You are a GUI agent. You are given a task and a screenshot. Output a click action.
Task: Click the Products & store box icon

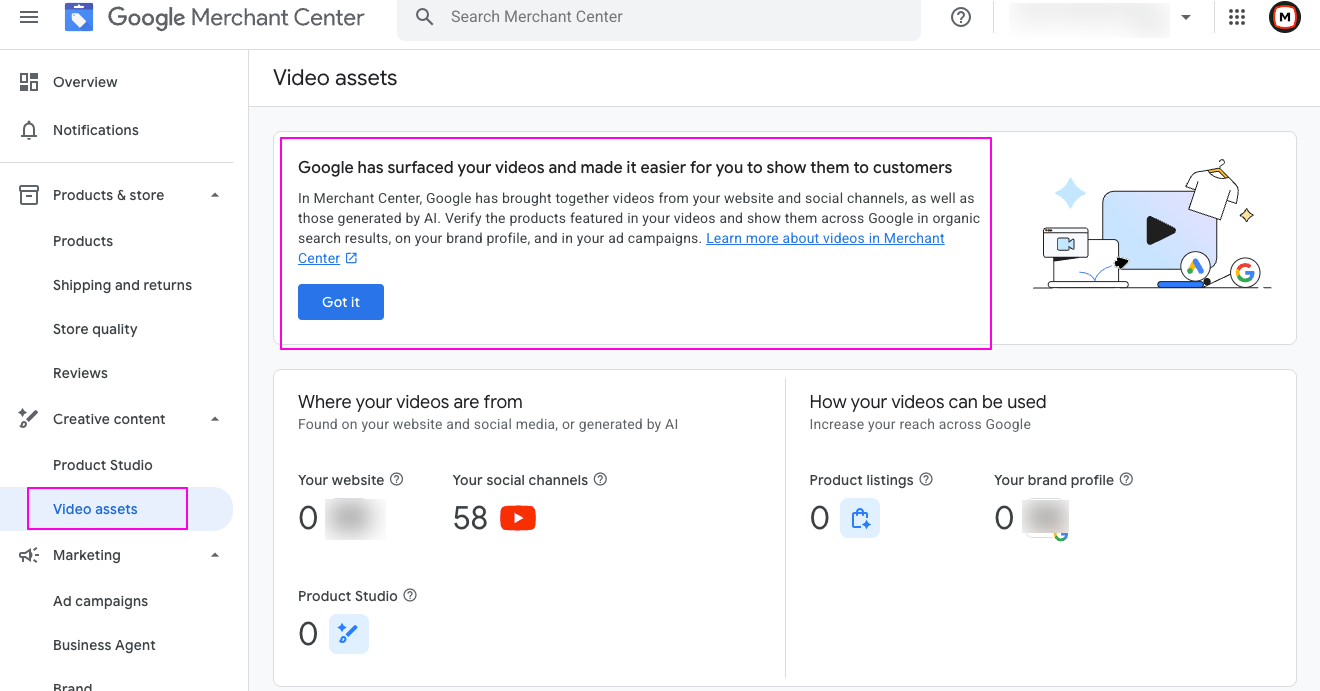[x=29, y=195]
